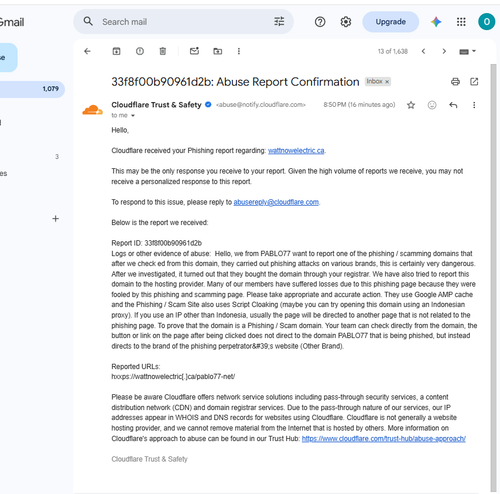
Task: Archive this email
Action: click(x=116, y=51)
